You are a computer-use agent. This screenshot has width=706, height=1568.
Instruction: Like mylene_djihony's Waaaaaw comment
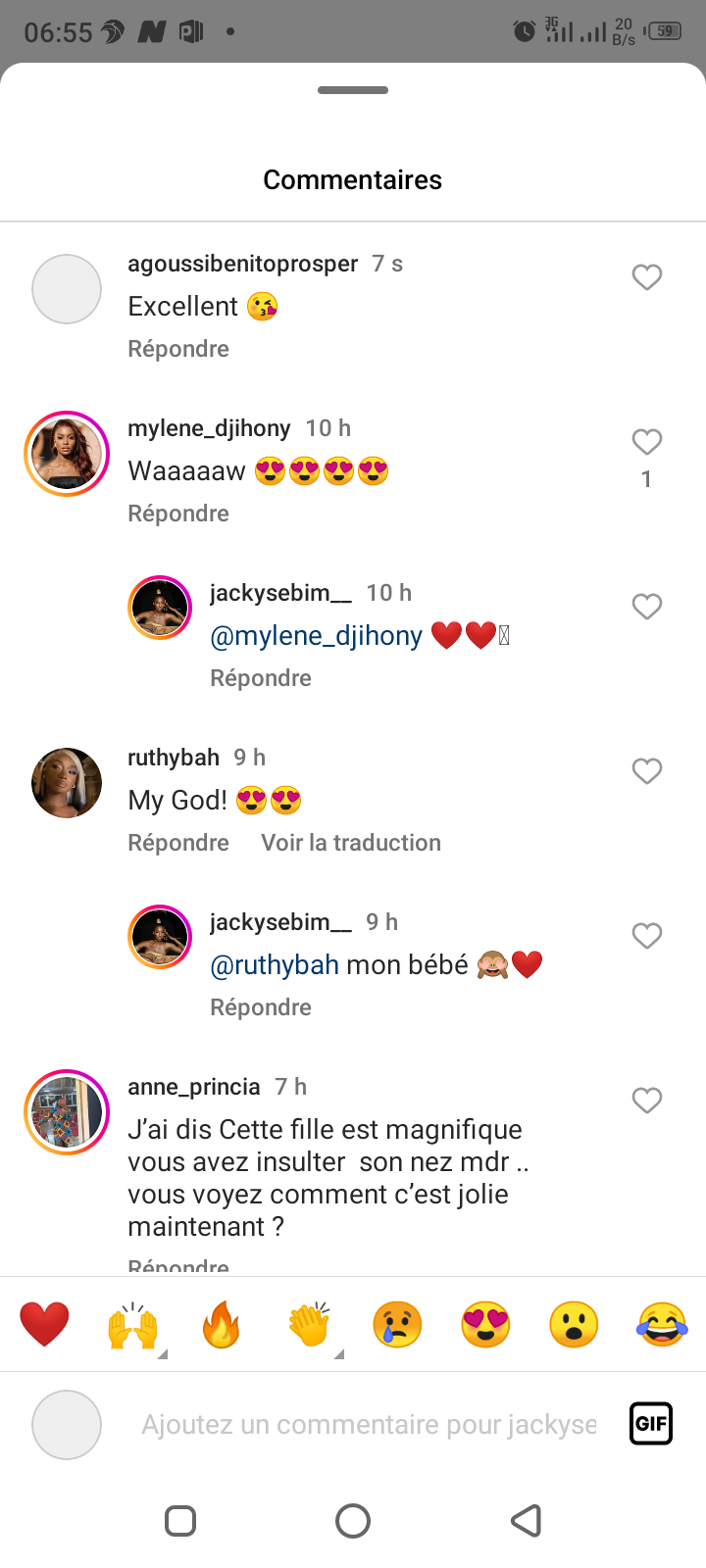pyautogui.click(x=647, y=442)
